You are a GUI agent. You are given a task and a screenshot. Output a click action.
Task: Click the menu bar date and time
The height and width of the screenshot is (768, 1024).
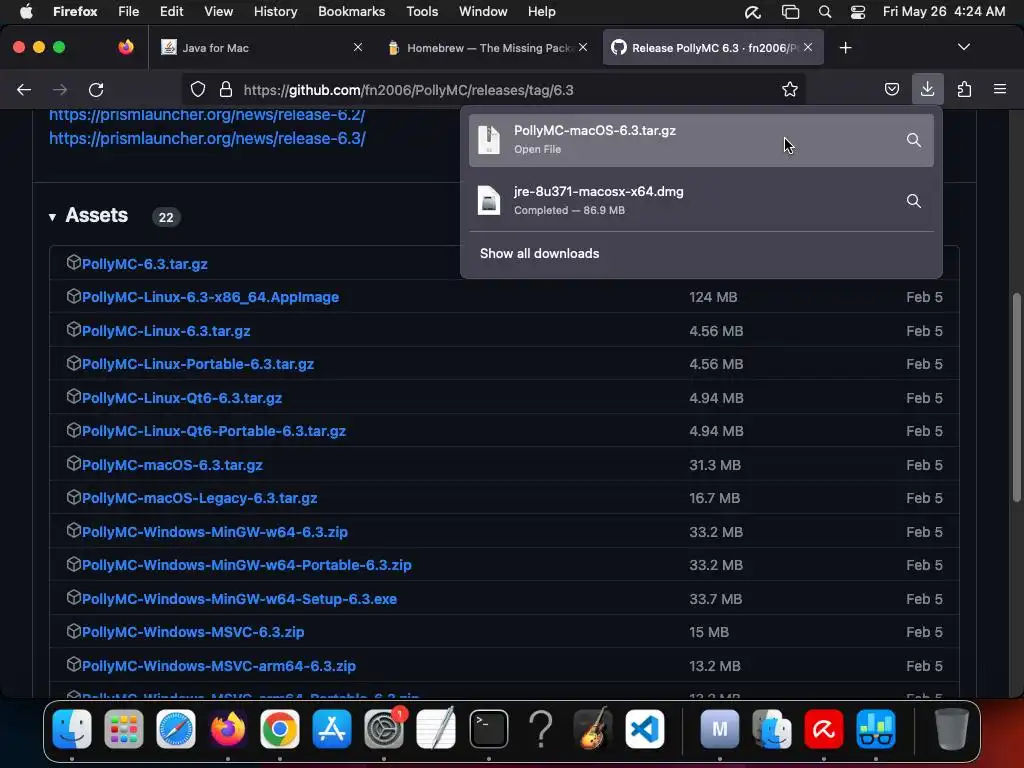944,12
